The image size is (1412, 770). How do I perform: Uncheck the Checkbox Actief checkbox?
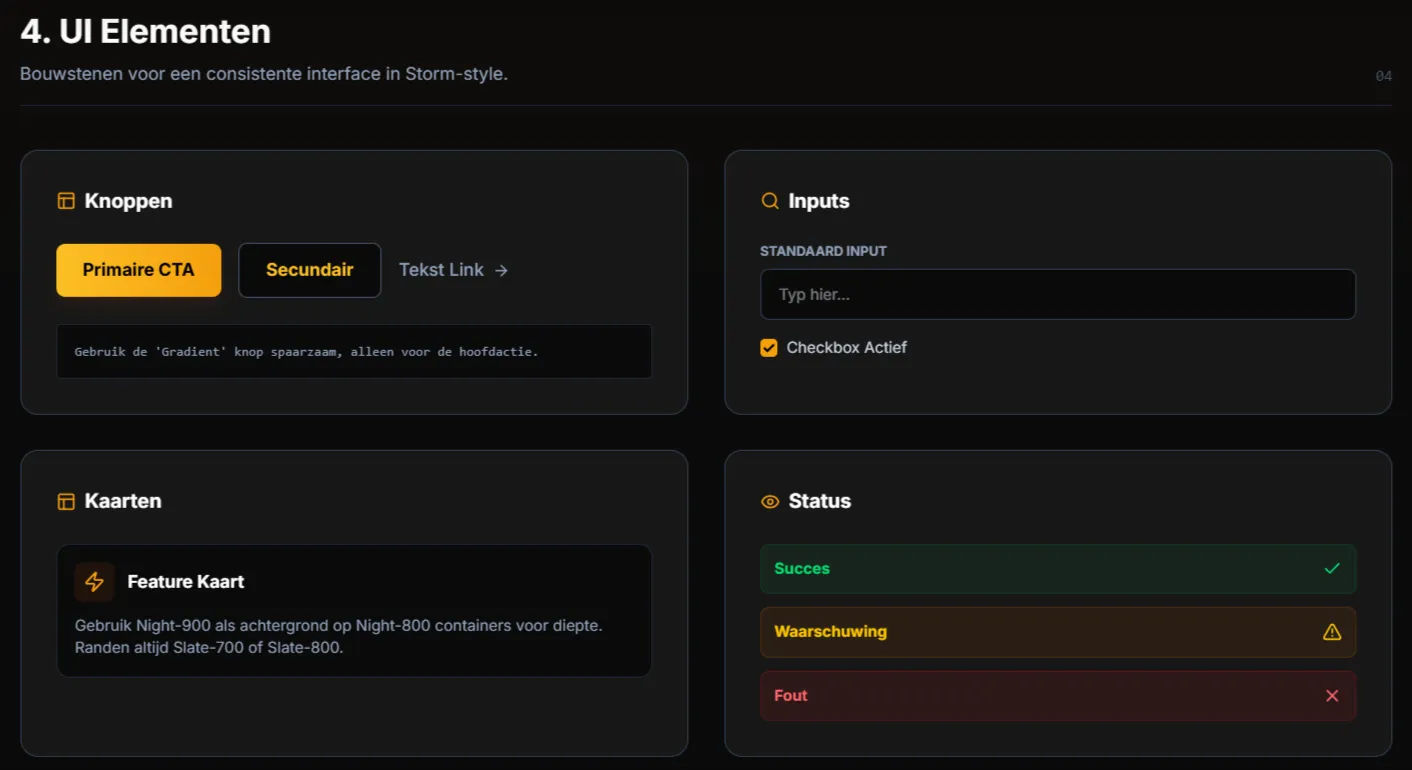tap(769, 348)
